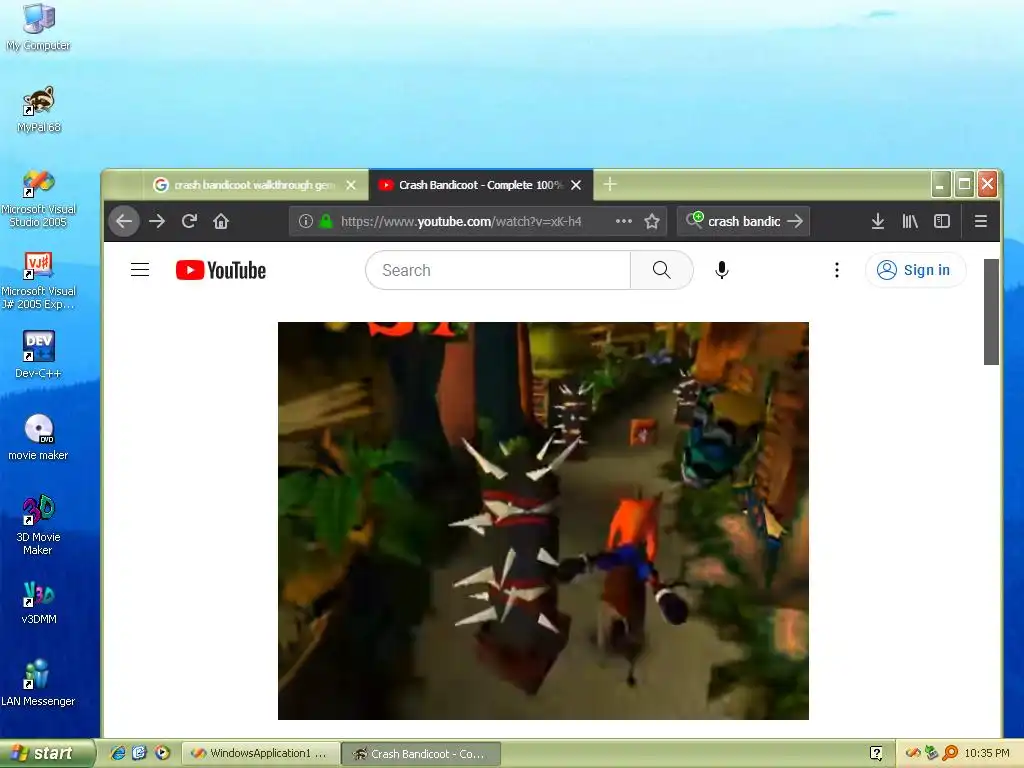The image size is (1024, 768).
Task: Go to YouTube home via logo
Action: click(x=221, y=270)
